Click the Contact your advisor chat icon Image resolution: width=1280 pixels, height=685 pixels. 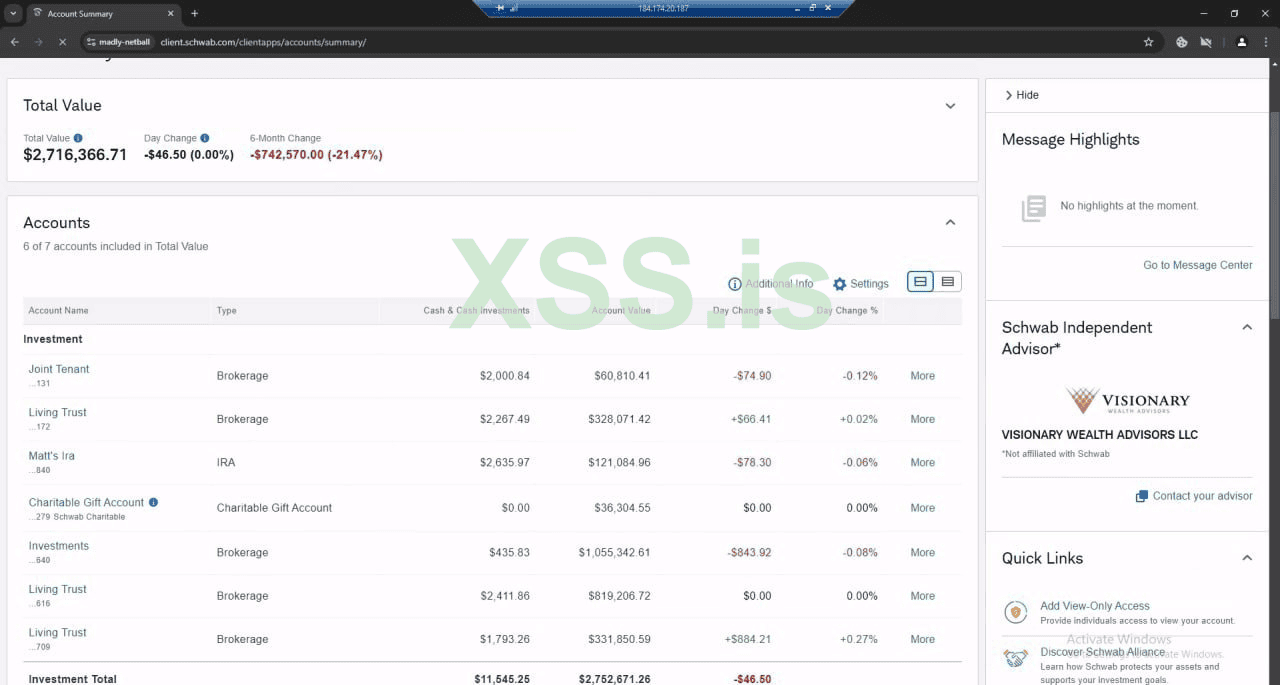[x=1142, y=496]
